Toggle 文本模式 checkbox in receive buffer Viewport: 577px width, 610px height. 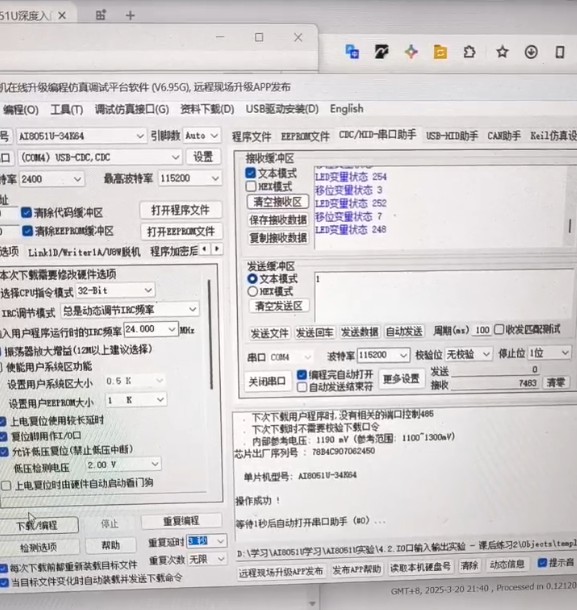coord(251,173)
